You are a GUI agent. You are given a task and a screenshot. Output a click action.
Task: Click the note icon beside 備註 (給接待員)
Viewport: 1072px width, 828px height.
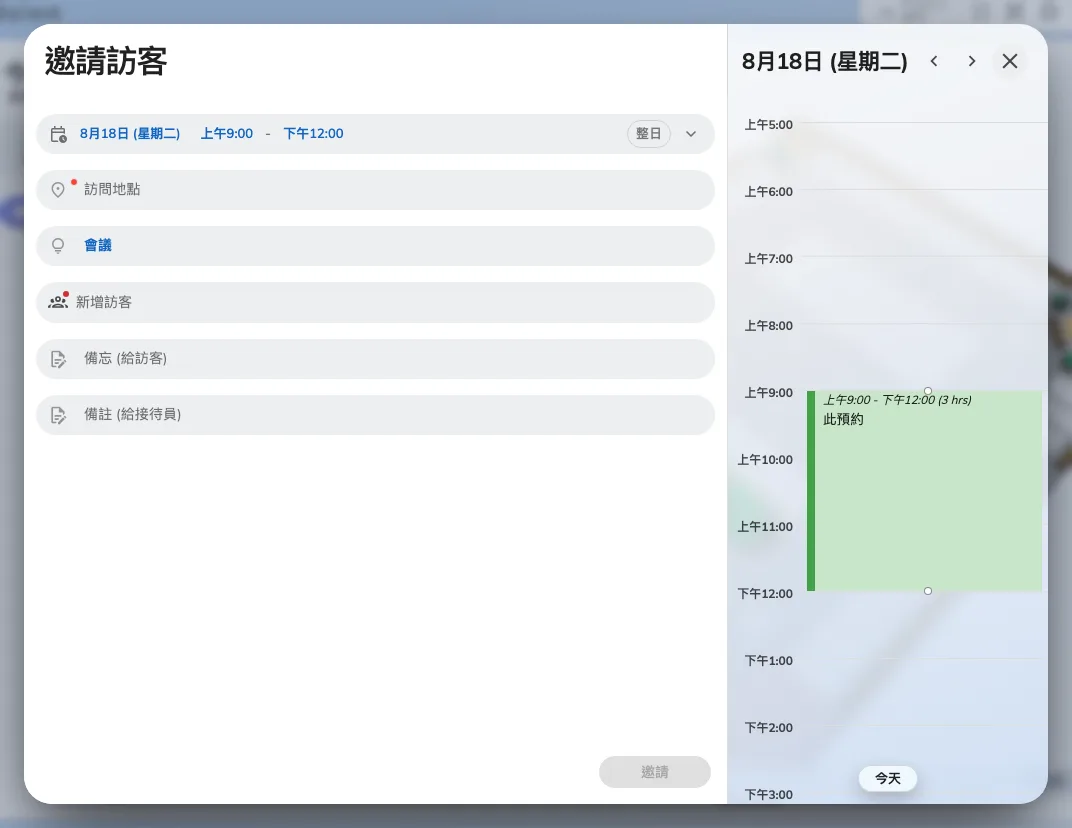(x=58, y=414)
